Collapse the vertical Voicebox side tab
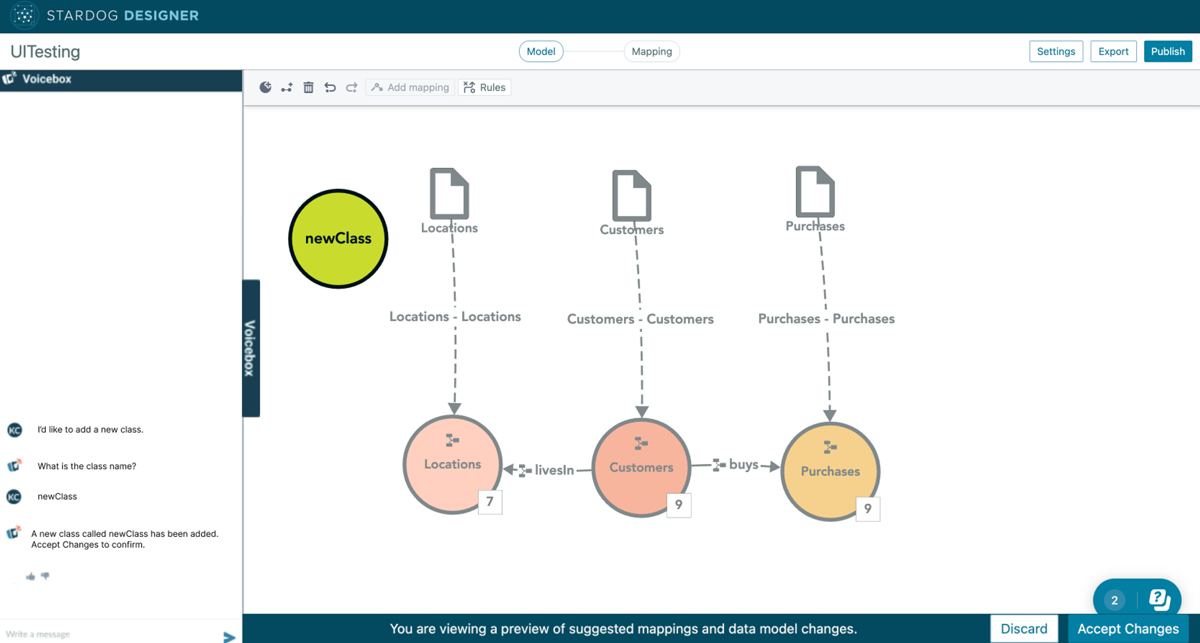 click(251, 348)
